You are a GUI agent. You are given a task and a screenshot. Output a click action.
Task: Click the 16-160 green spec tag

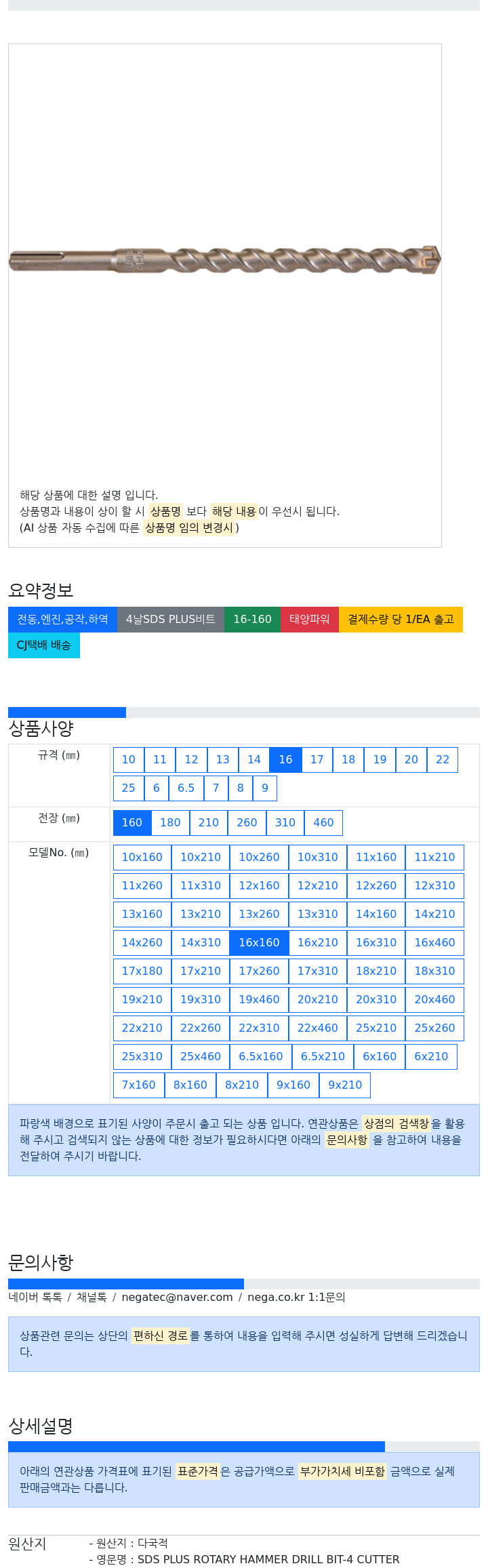click(253, 620)
